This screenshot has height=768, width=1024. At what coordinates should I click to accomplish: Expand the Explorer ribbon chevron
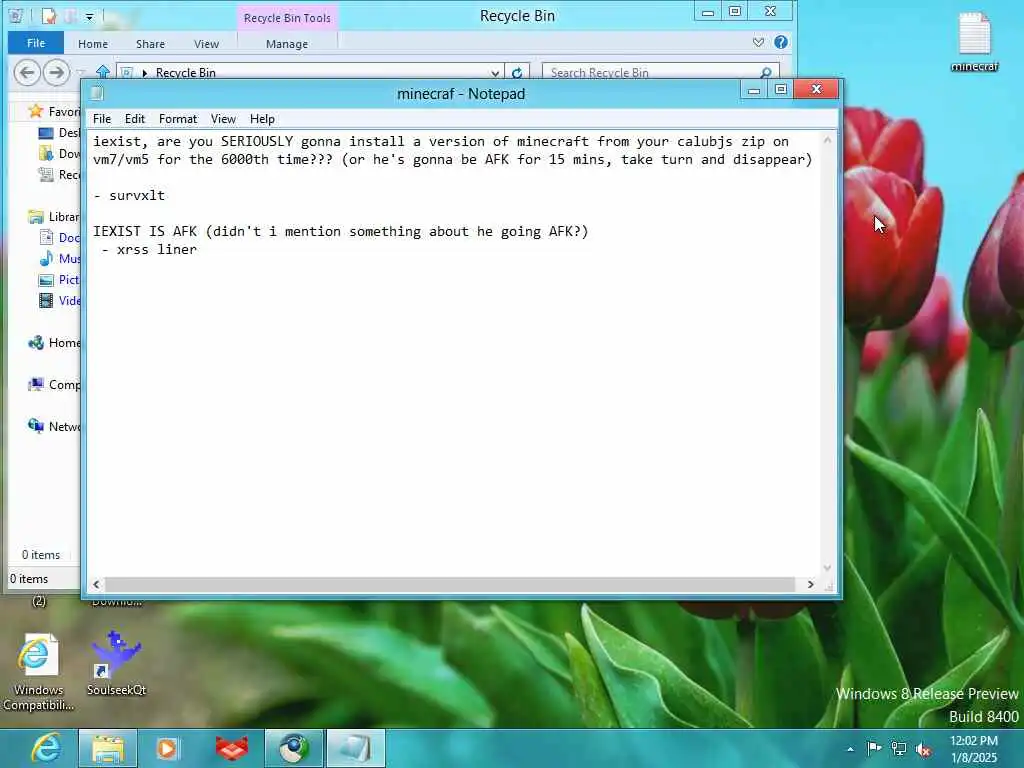[x=758, y=42]
